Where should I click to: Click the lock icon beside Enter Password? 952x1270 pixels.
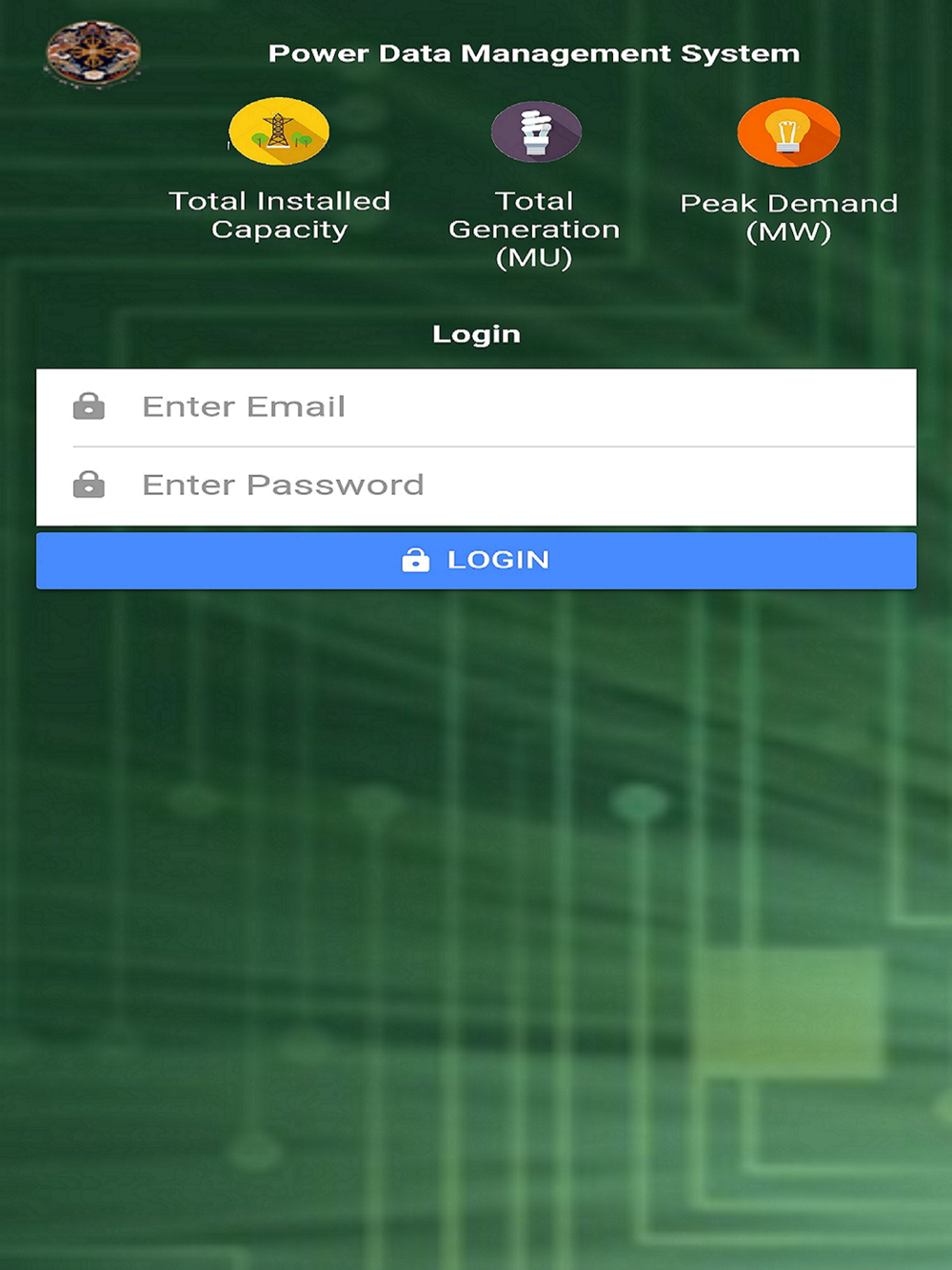point(89,485)
